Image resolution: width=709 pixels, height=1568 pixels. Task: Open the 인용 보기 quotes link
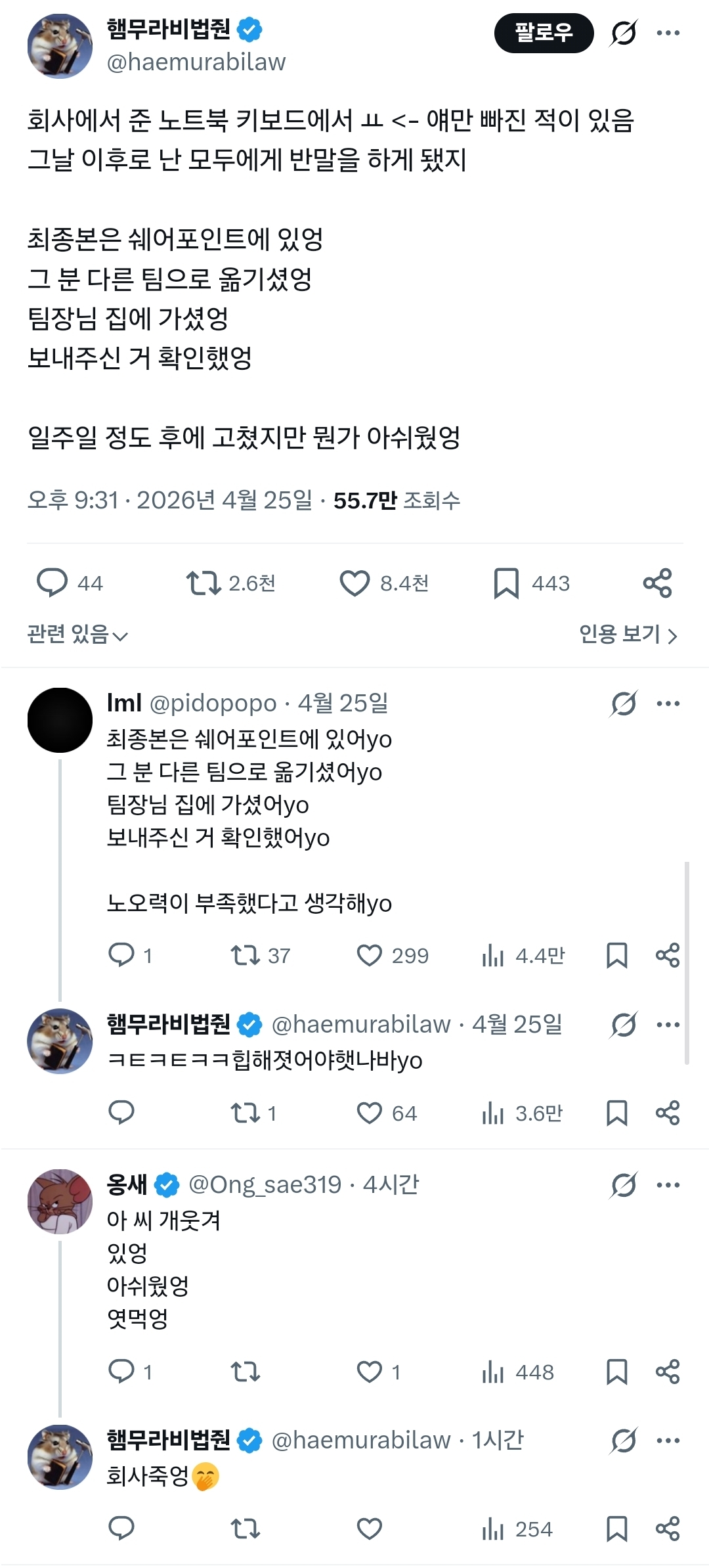pos(628,635)
